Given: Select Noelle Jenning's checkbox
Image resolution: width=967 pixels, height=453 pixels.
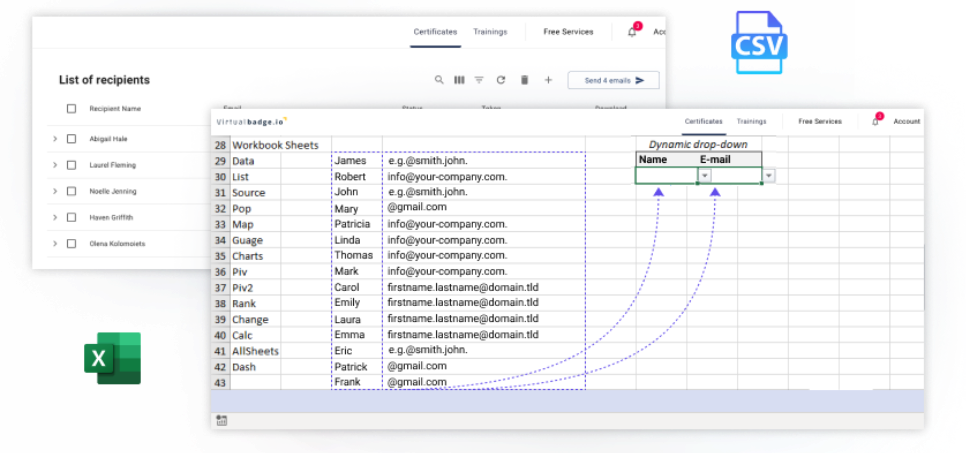Looking at the screenshot, I should (x=72, y=191).
